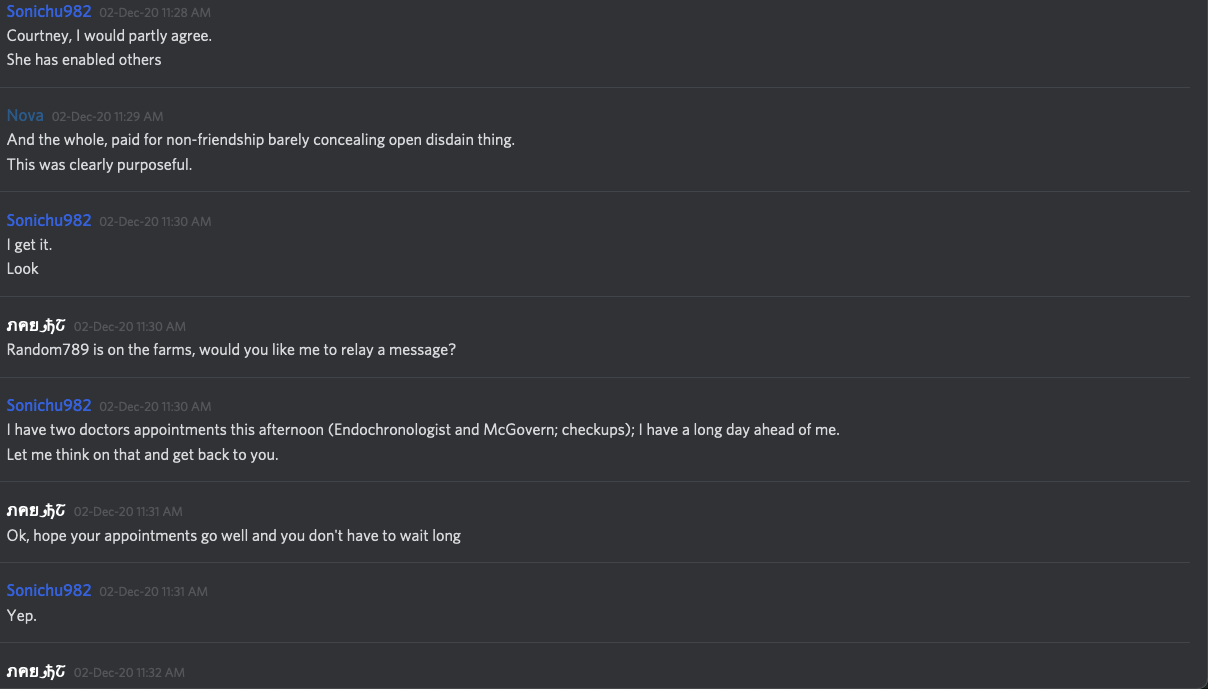Click Sonichu982 username above "Yep."

(x=49, y=591)
